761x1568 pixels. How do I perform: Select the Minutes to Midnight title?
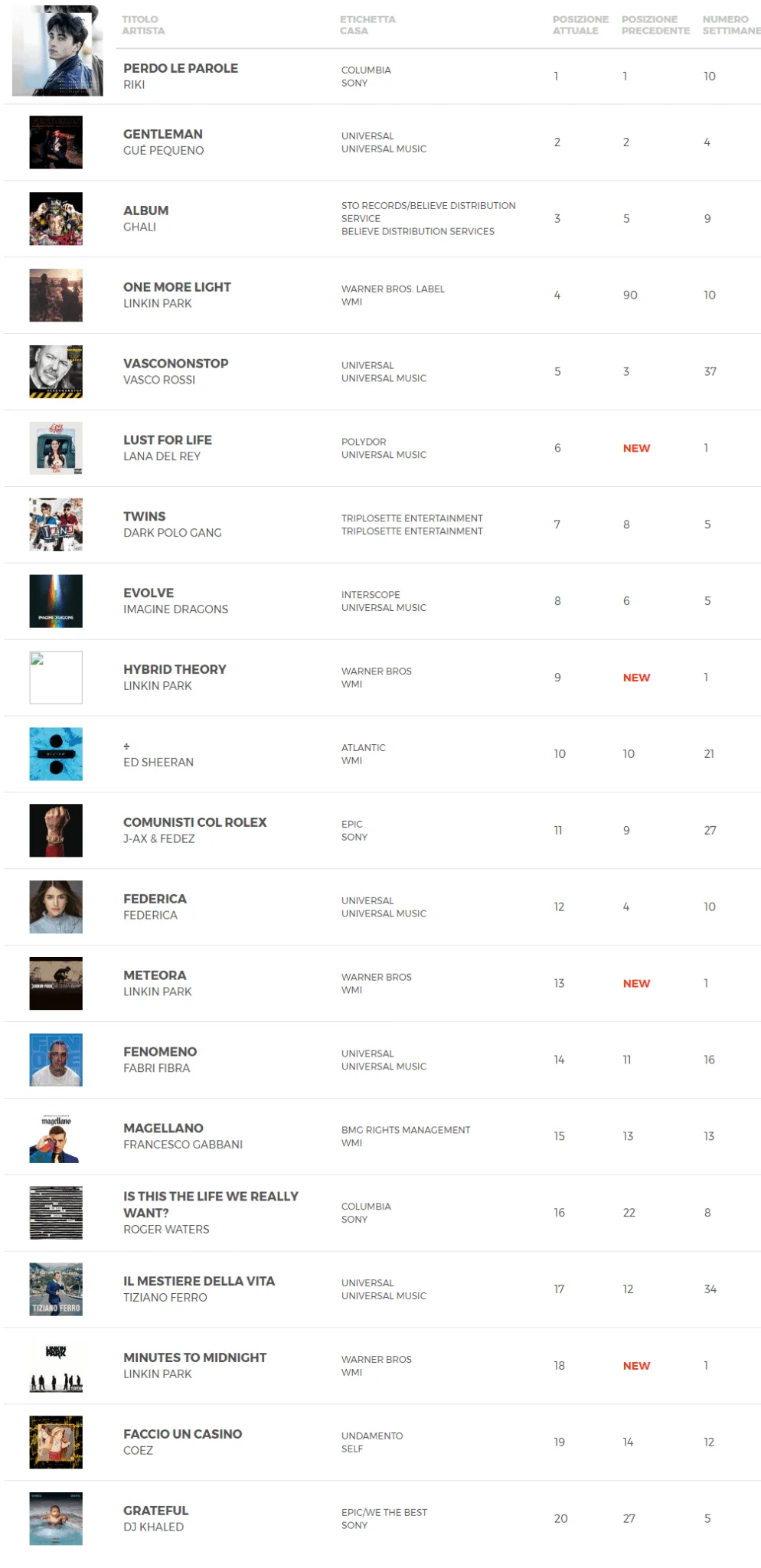tap(194, 1357)
